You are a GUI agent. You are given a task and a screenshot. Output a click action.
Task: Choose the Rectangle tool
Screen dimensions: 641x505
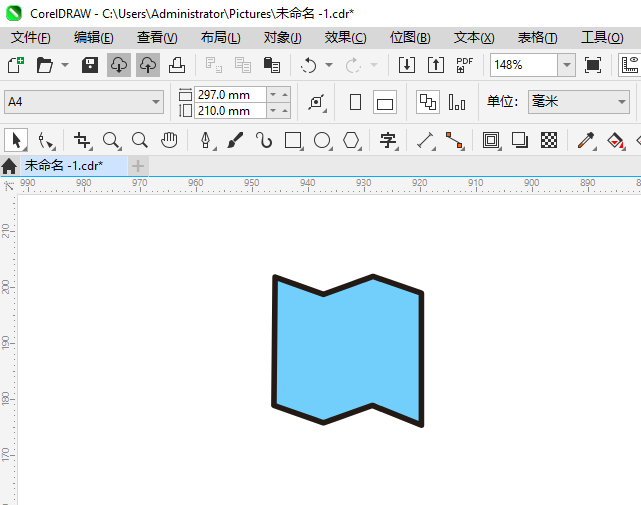point(293,140)
